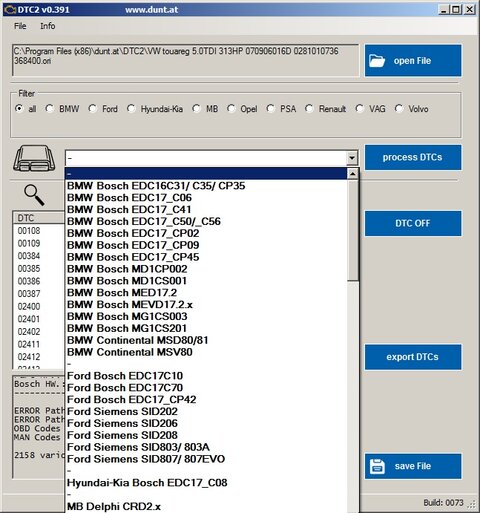Choose Ford Siemens SID208 entry
The height and width of the screenshot is (513, 480).
pyautogui.click(x=206, y=435)
